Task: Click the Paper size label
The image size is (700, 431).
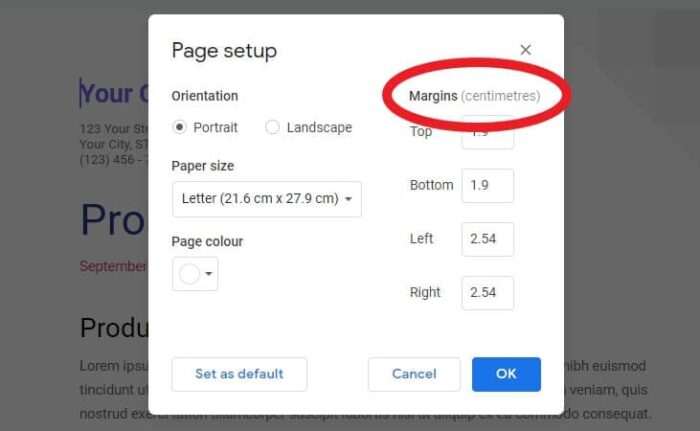Action: click(203, 166)
